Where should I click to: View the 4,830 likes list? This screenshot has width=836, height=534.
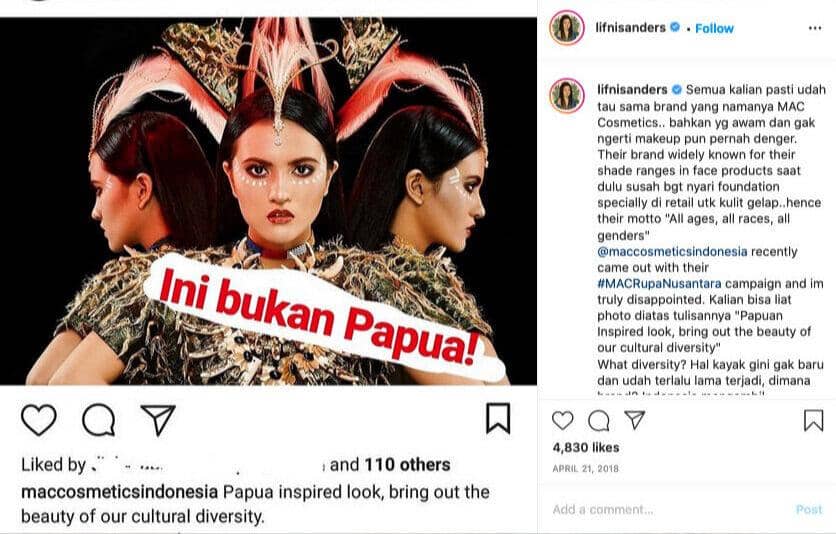click(585, 447)
